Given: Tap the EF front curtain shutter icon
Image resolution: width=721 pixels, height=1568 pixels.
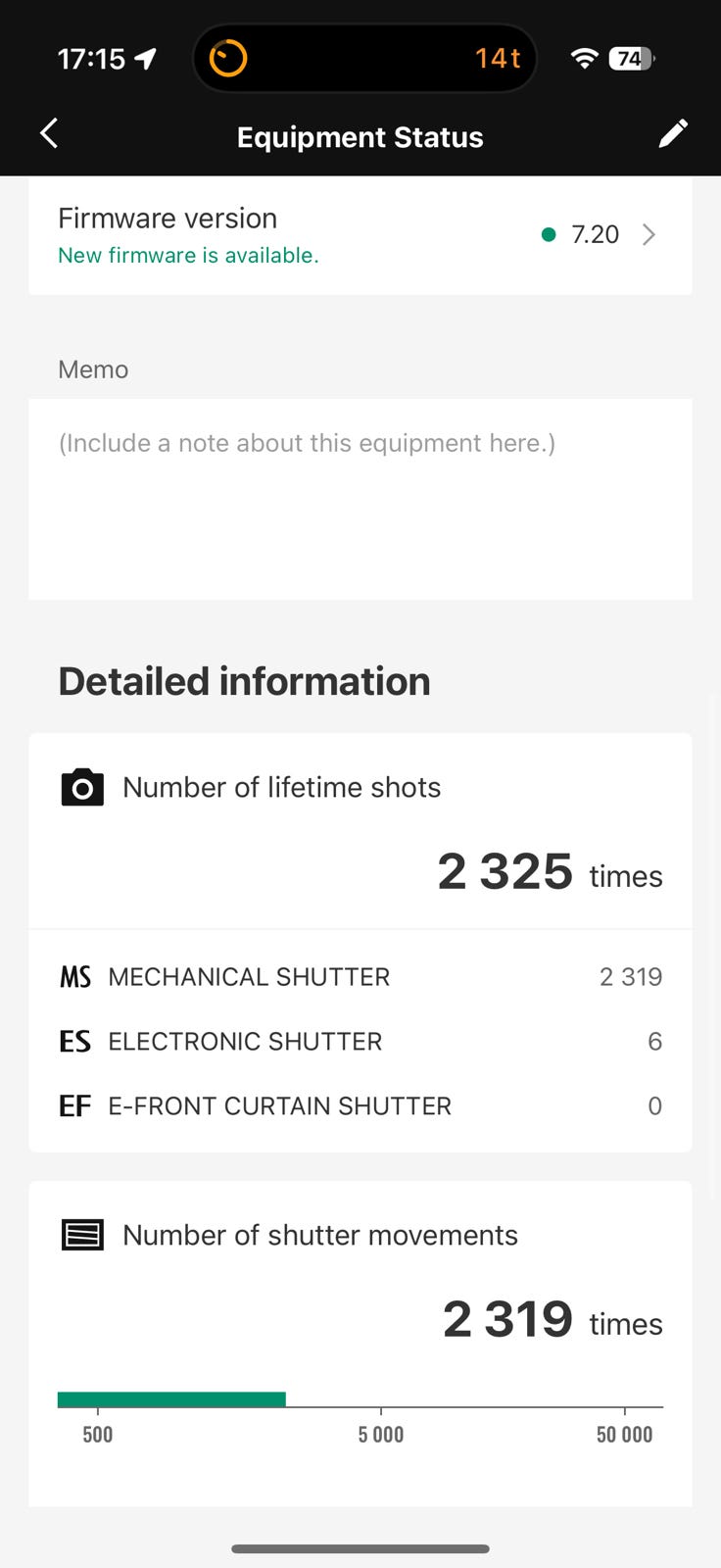Looking at the screenshot, I should tap(75, 1106).
